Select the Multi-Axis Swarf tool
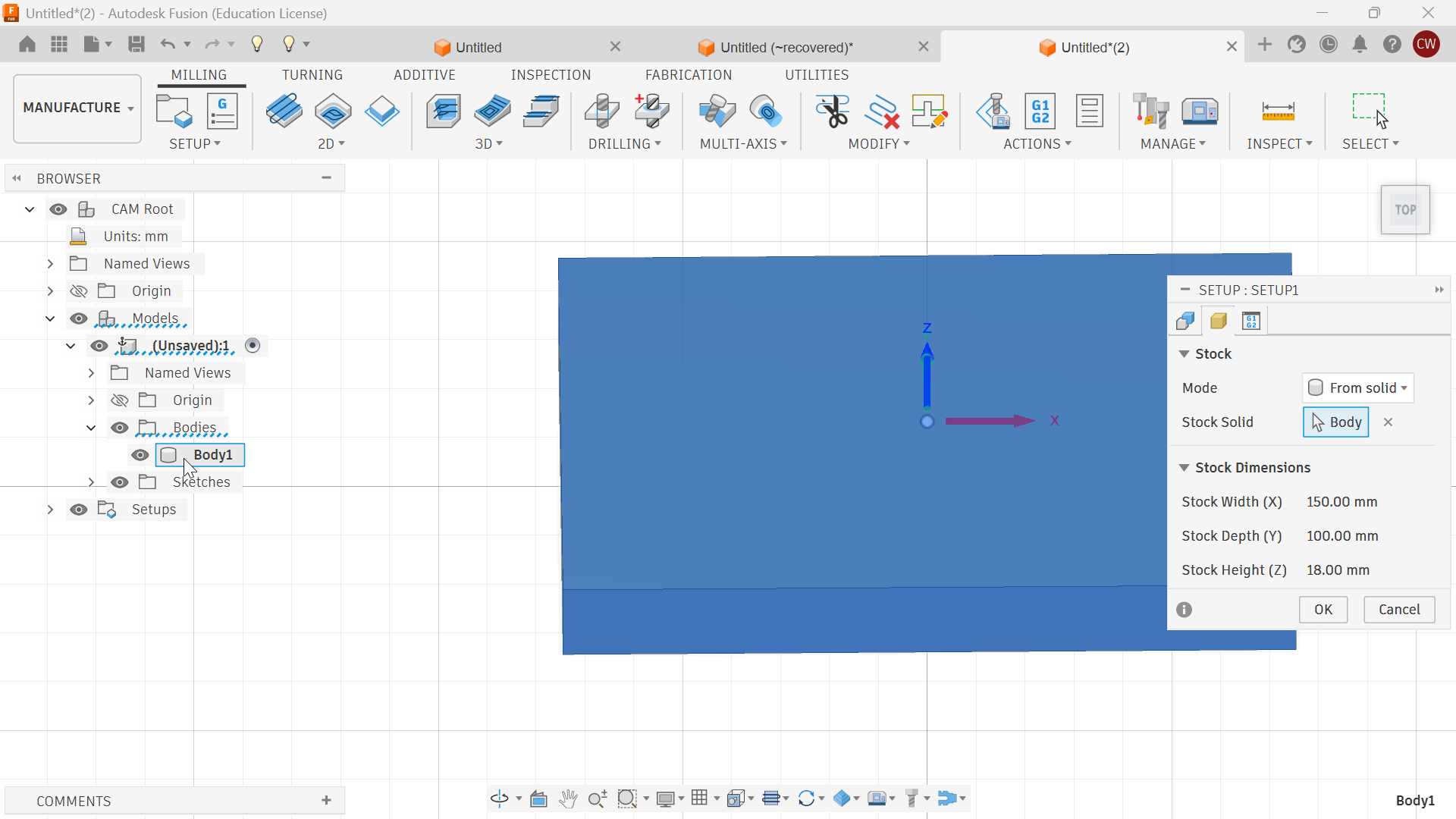The image size is (1456, 819). click(x=718, y=111)
